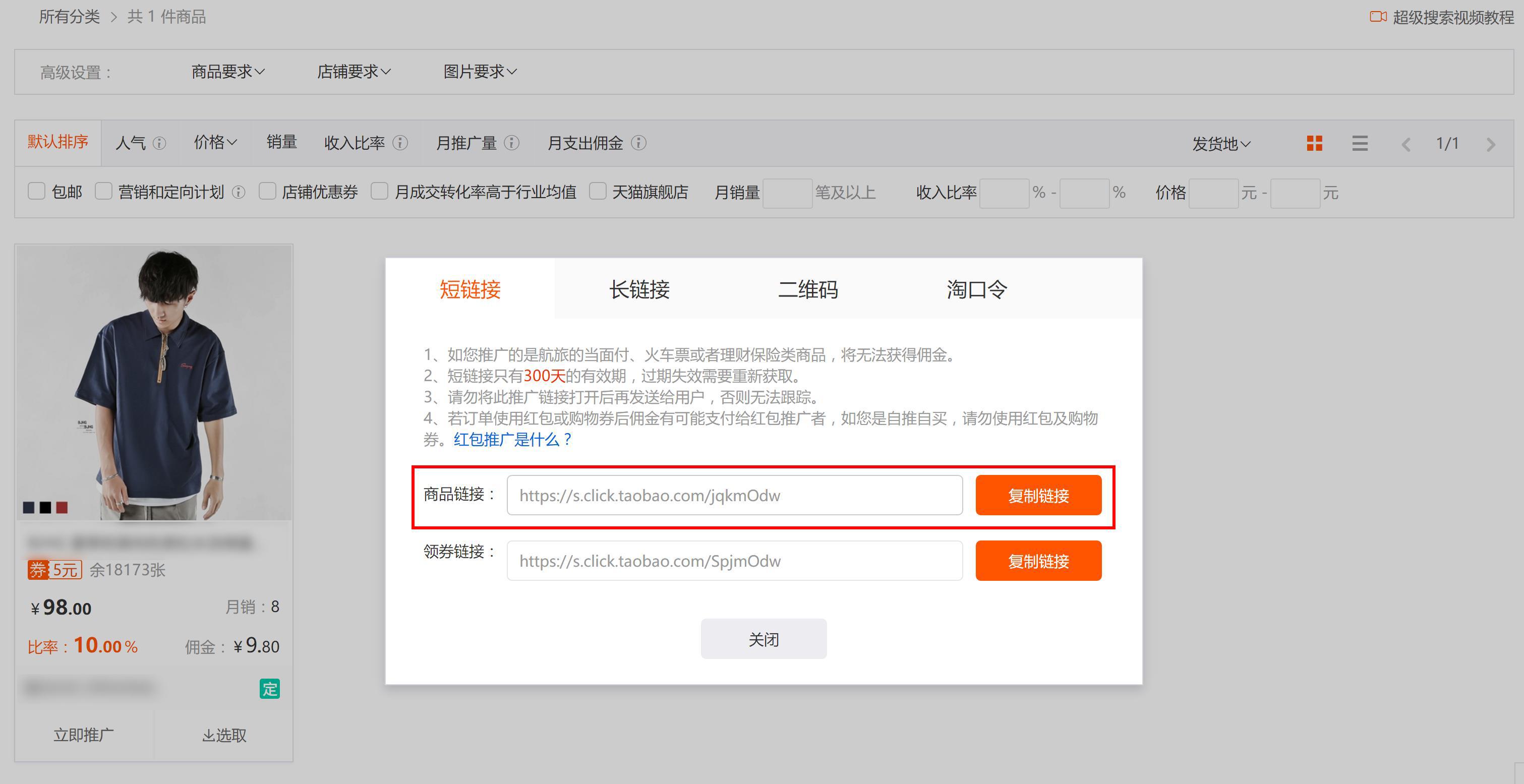This screenshot has height=784, width=1524.
Task: Click next page arrow icon
Action: [1490, 144]
